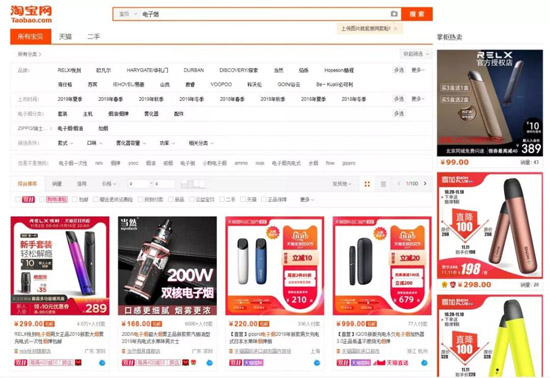Toggle the 包邮 free shipping checkbox

click(75, 199)
